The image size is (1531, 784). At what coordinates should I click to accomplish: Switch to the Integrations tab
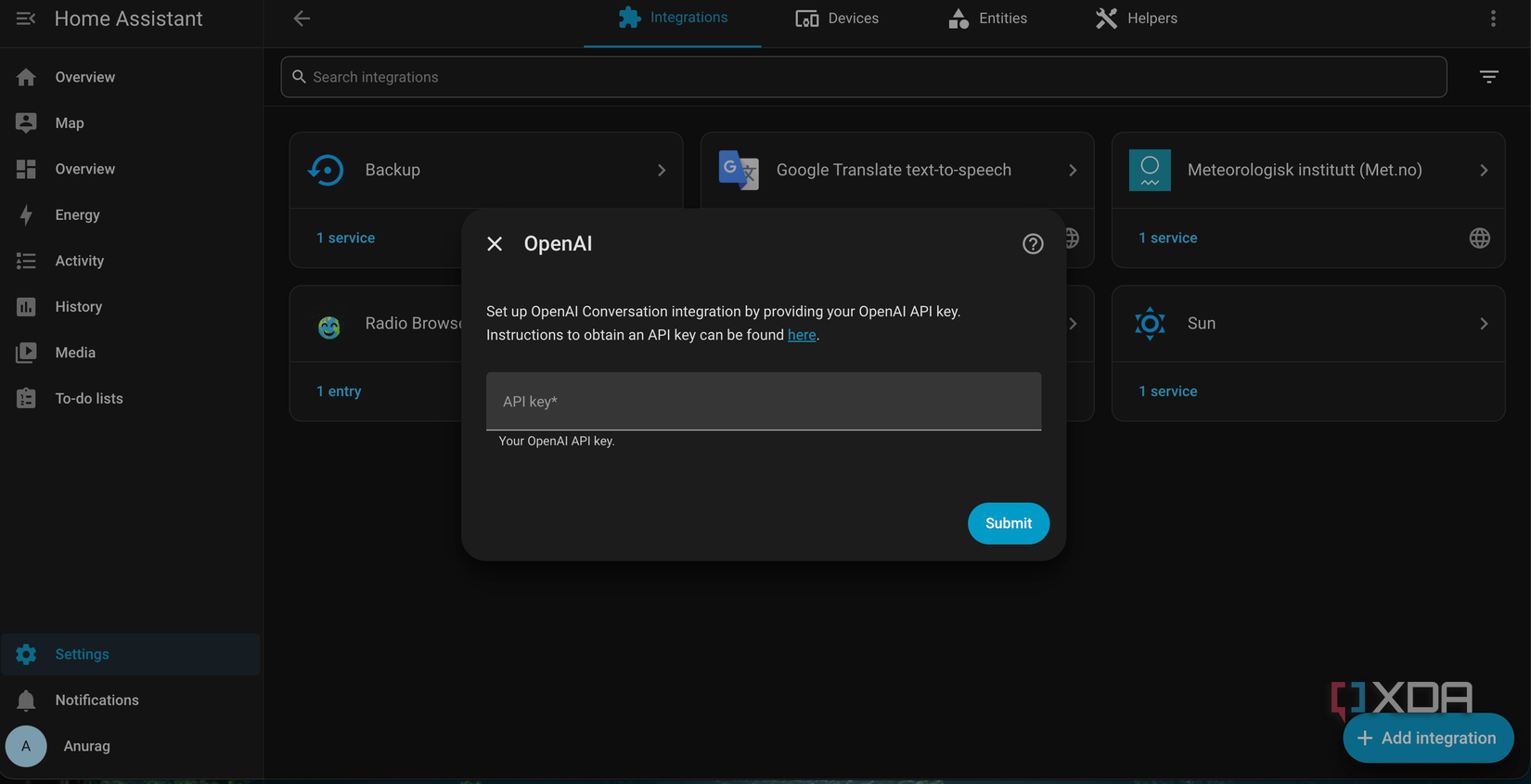tap(673, 19)
